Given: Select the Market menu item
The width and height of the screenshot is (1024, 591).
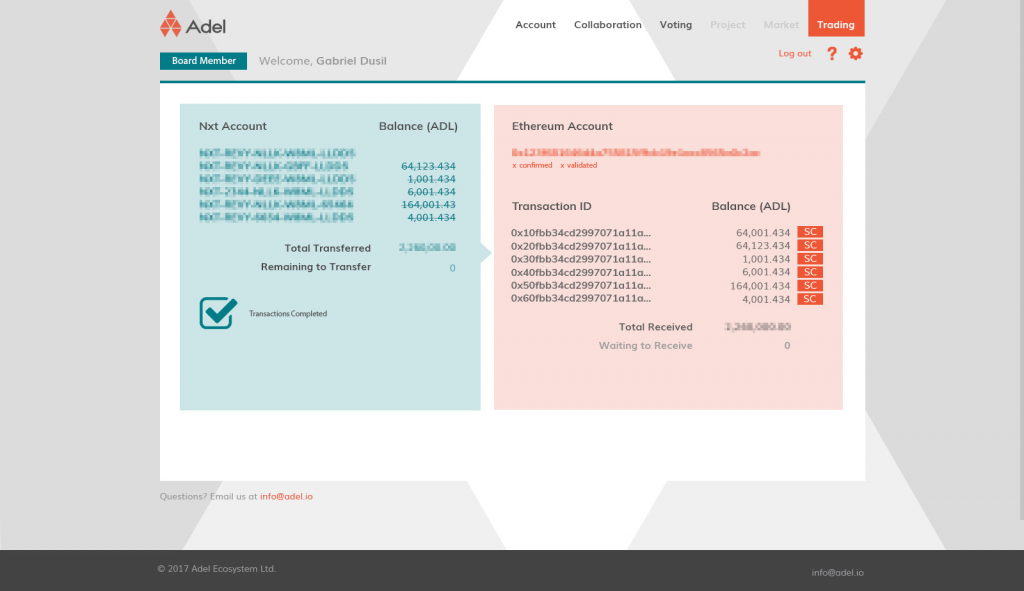Looking at the screenshot, I should click(781, 25).
